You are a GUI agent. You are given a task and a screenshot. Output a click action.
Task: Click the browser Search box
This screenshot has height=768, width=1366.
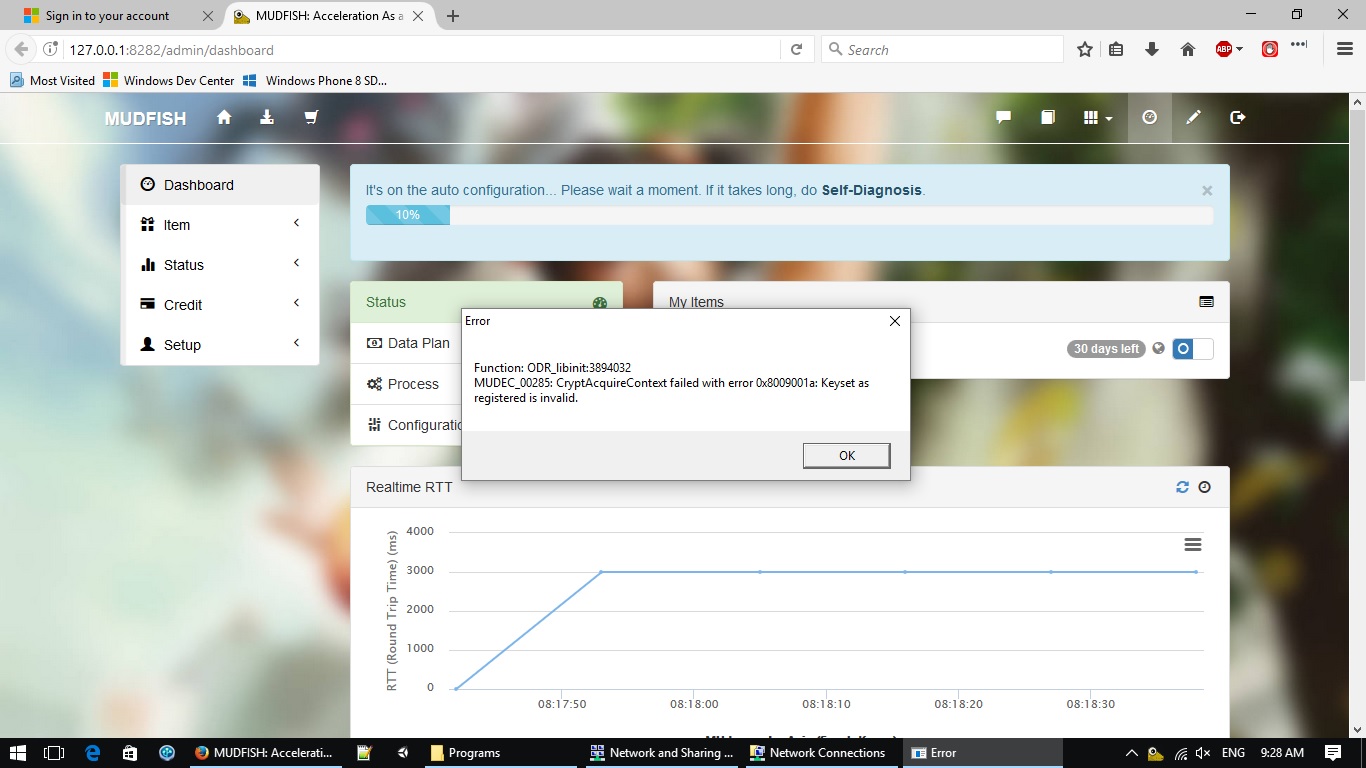coord(942,50)
